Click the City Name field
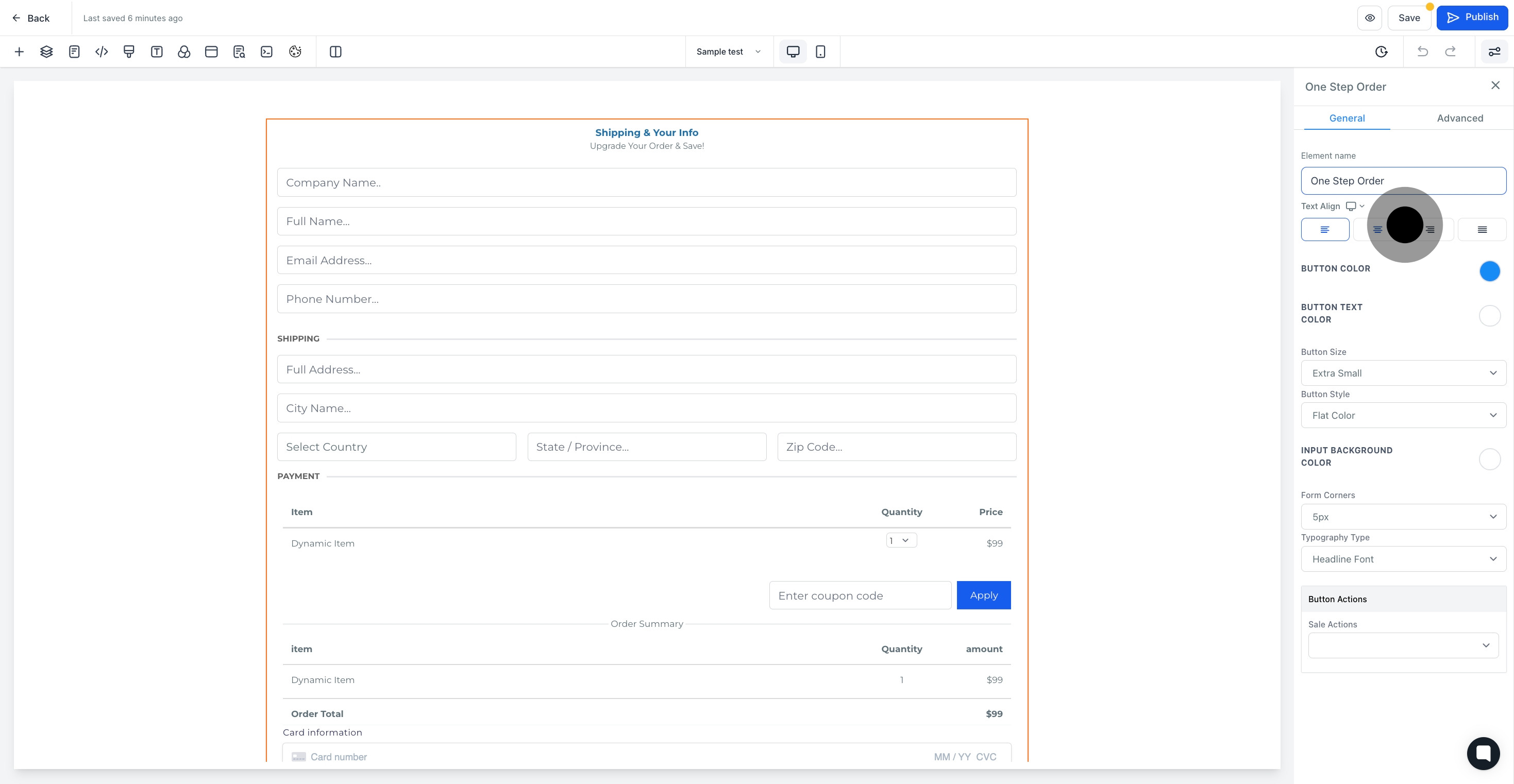Screen dimensions: 1514x784 pos(647,408)
